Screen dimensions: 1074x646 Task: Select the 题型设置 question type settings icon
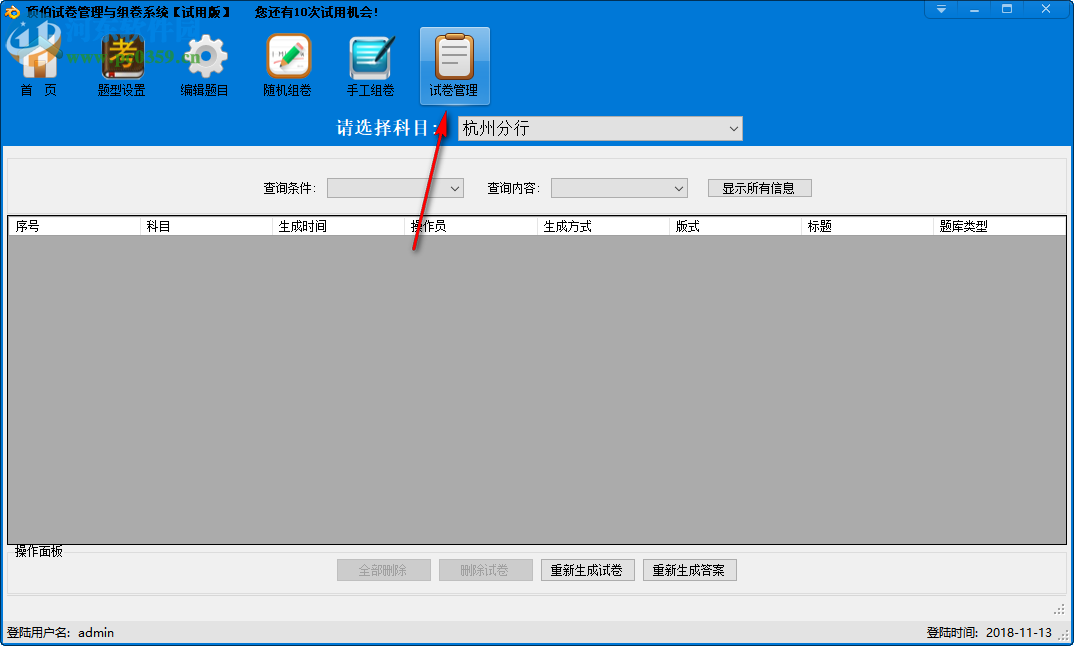(x=120, y=60)
